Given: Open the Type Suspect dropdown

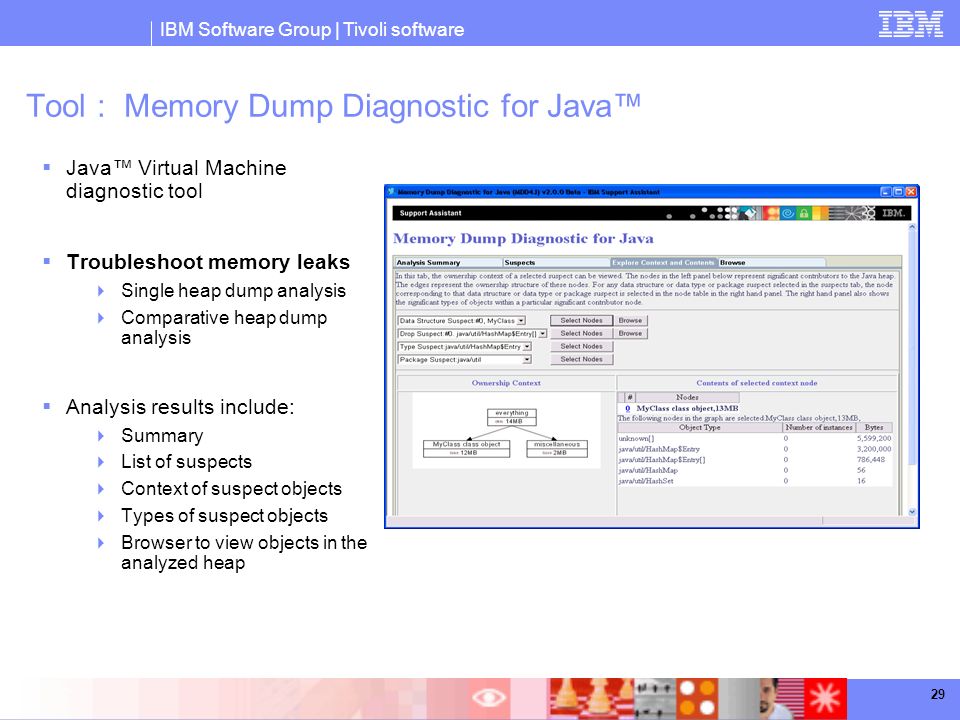Looking at the screenshot, I should click(527, 347).
